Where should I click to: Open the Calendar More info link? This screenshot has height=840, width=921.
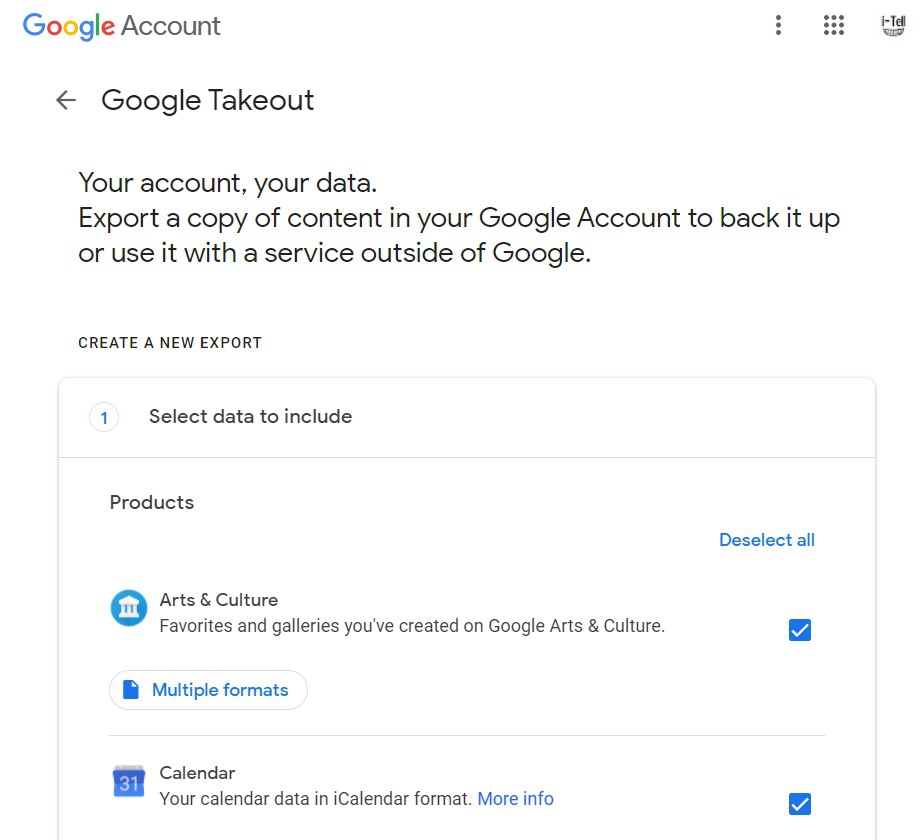515,799
